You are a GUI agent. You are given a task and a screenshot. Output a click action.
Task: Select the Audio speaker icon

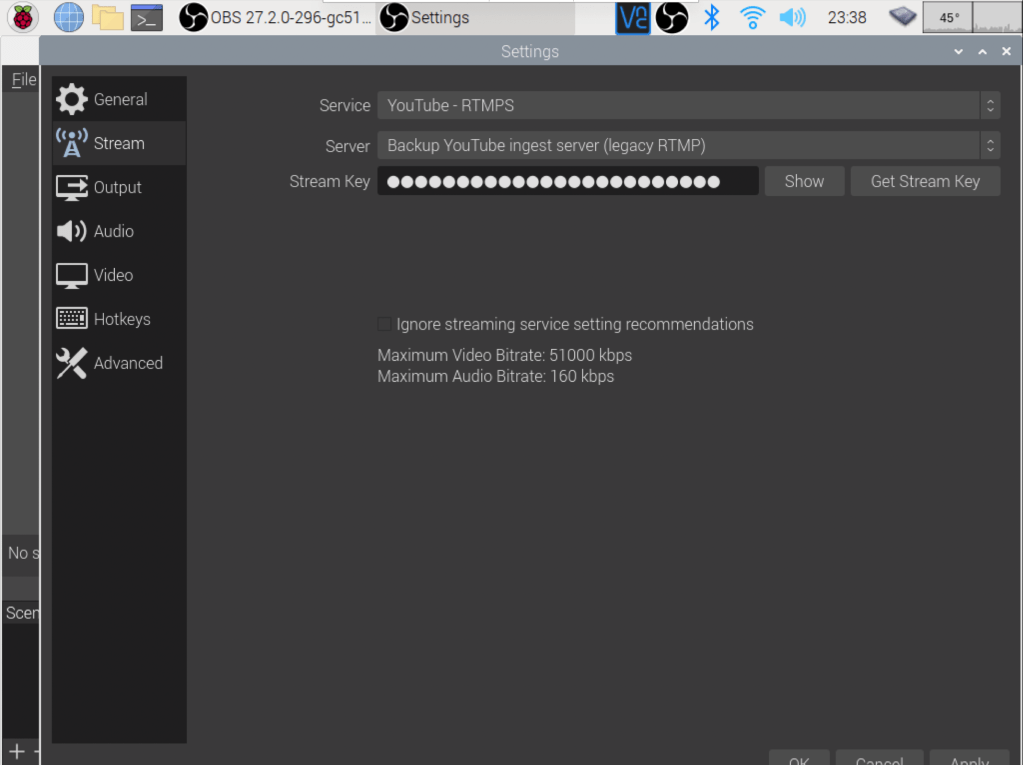point(71,231)
